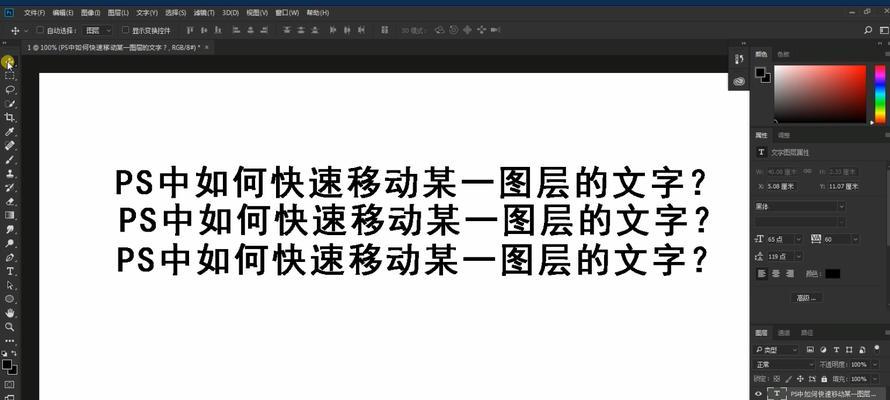The width and height of the screenshot is (890, 400).
Task: Open the 窗口(W) menu
Action: coord(287,12)
